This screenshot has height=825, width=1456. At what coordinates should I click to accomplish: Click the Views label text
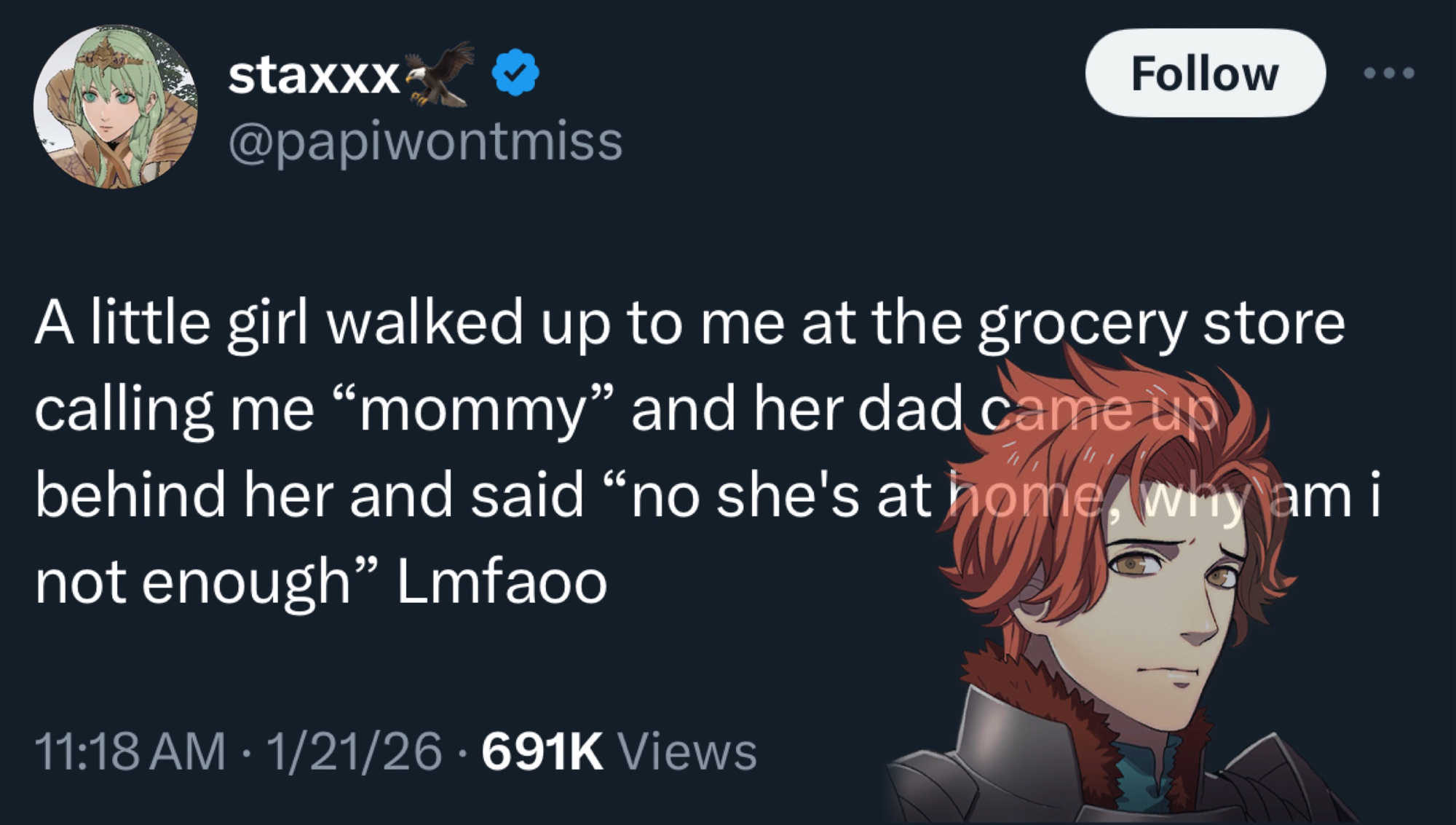[x=688, y=751]
